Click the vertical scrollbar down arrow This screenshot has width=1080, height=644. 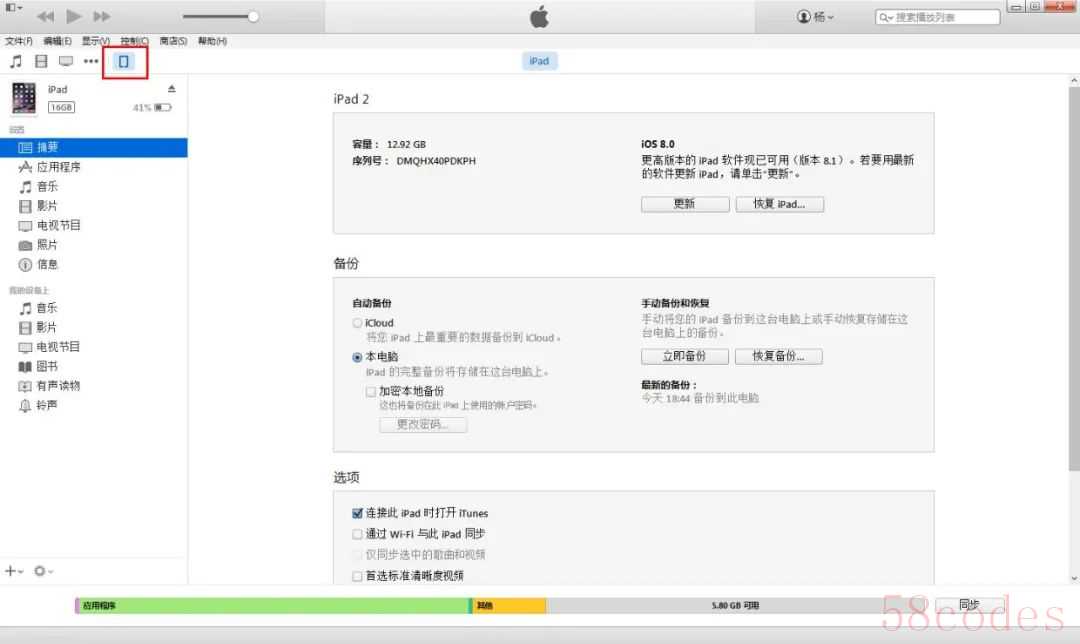pyautogui.click(x=1074, y=579)
